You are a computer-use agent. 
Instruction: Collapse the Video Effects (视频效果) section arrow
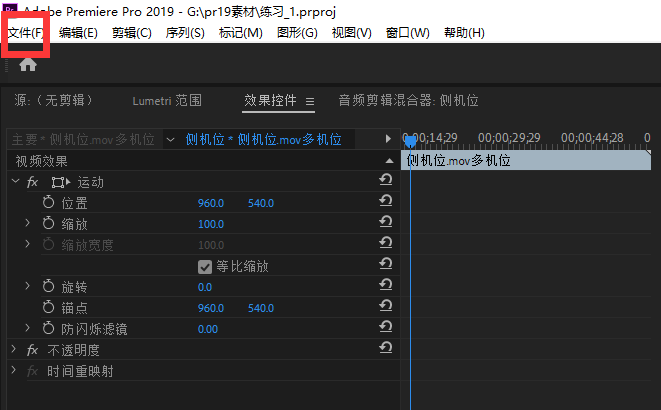click(x=389, y=161)
